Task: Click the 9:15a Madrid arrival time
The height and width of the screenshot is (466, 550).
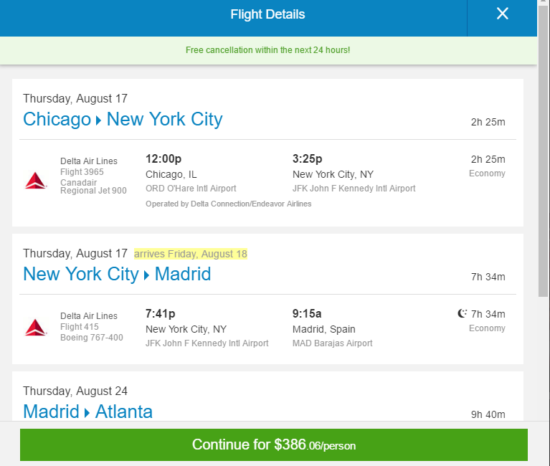Action: (x=307, y=313)
